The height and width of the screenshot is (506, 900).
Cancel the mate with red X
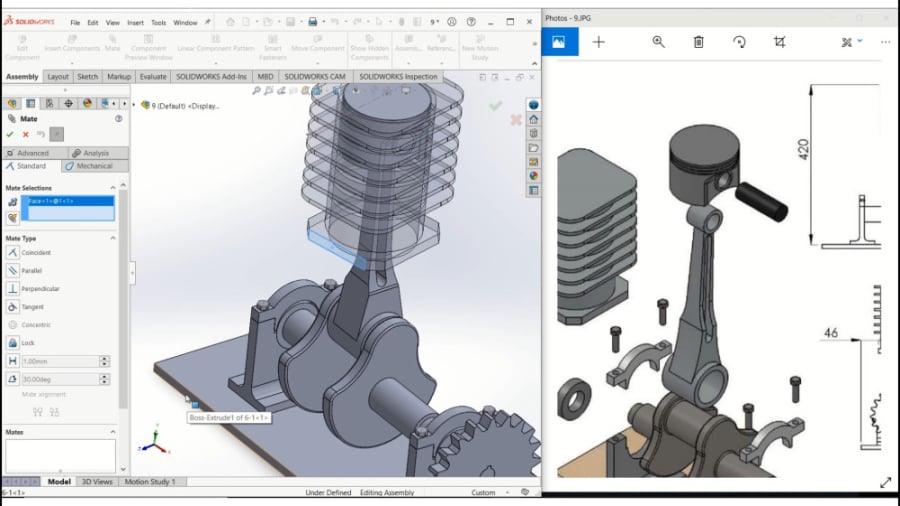pyautogui.click(x=25, y=134)
